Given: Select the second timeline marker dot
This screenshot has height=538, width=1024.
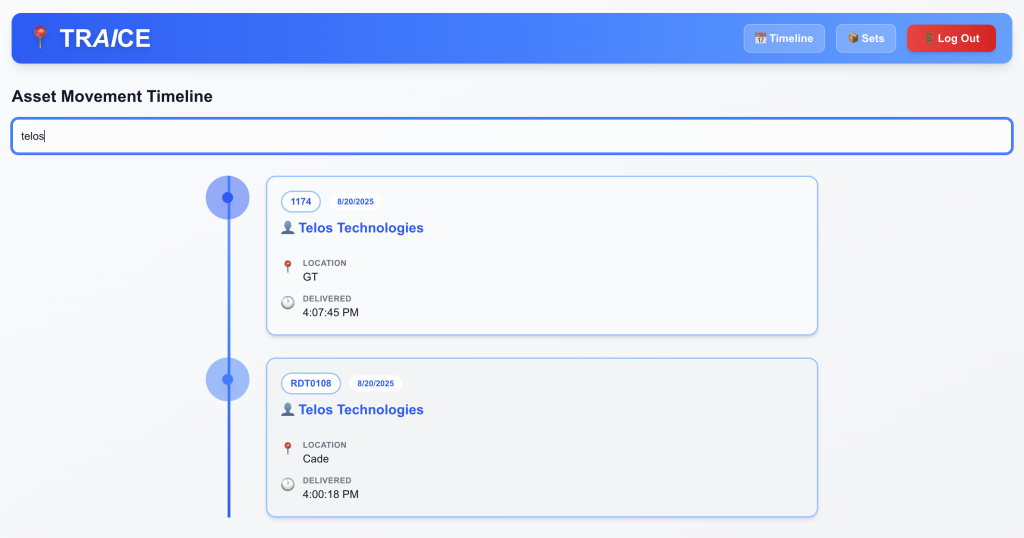Looking at the screenshot, I should (x=228, y=380).
